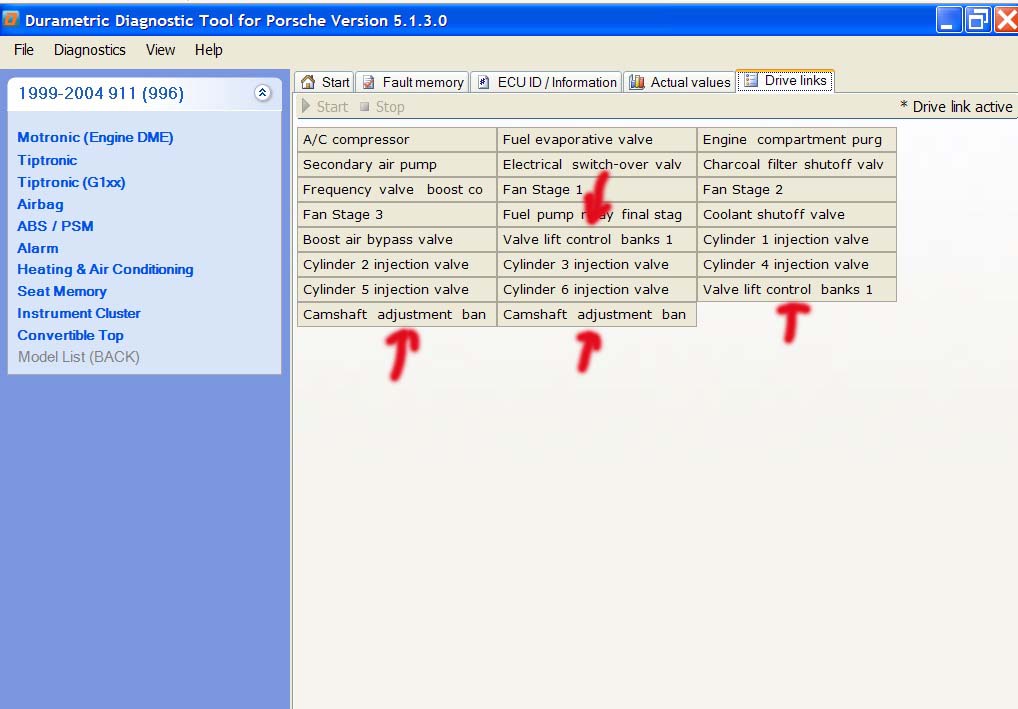Open the Diagnostics menu

[90, 50]
